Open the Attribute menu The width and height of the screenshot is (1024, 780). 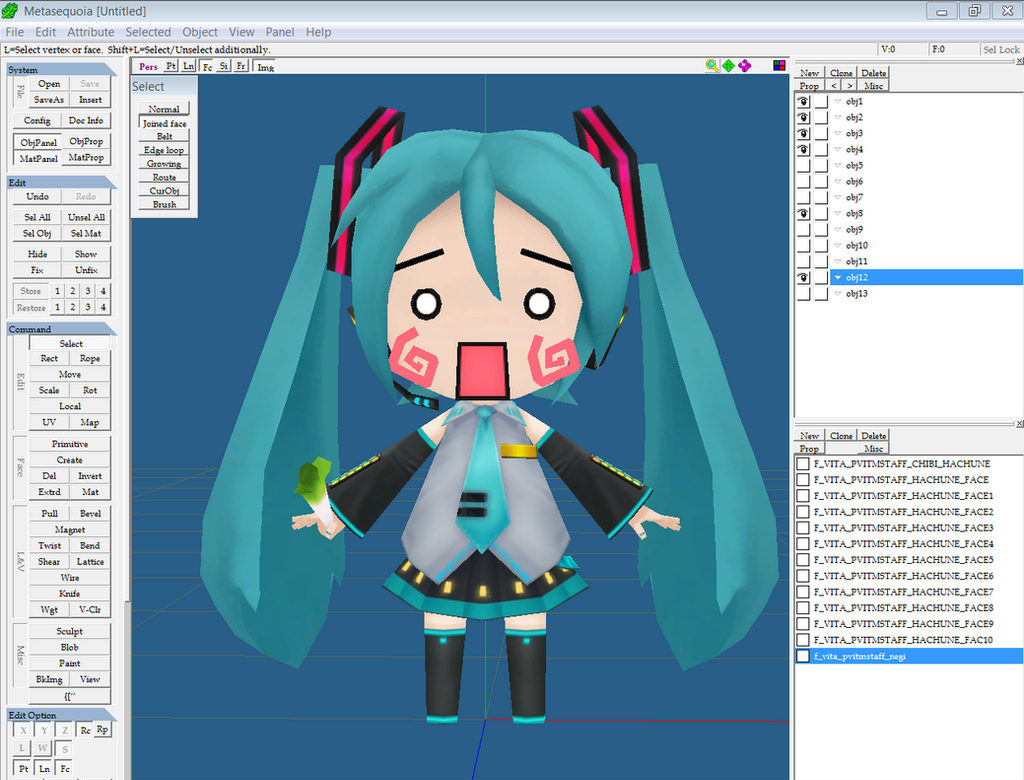click(x=90, y=32)
